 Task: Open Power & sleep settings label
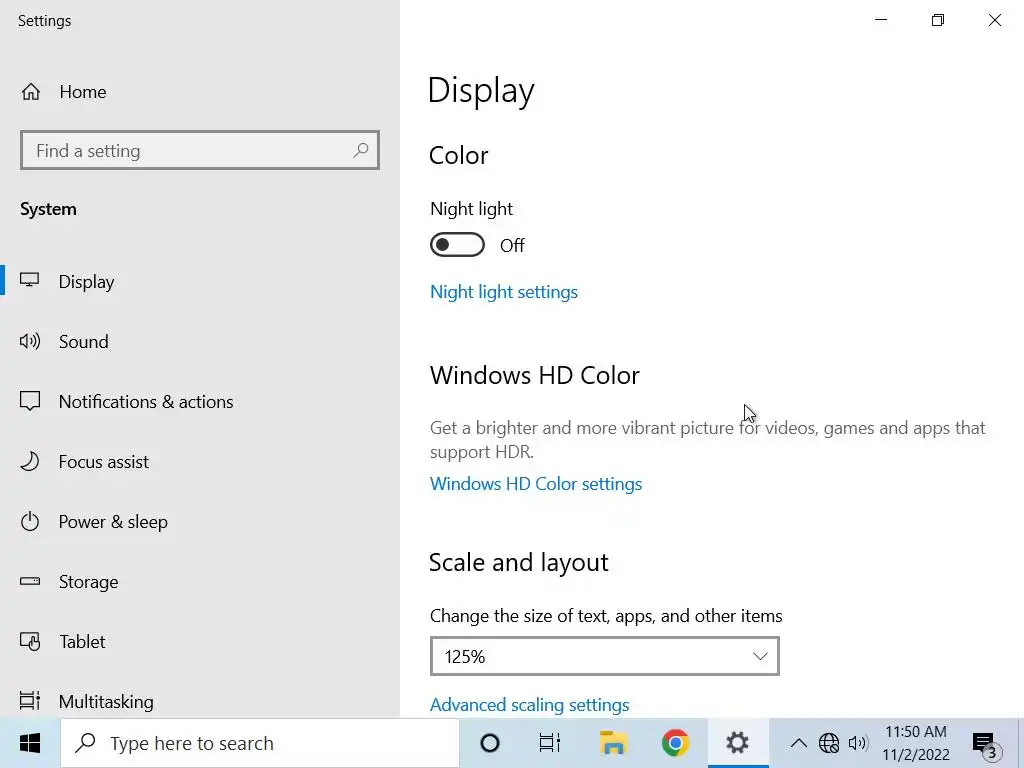(113, 522)
